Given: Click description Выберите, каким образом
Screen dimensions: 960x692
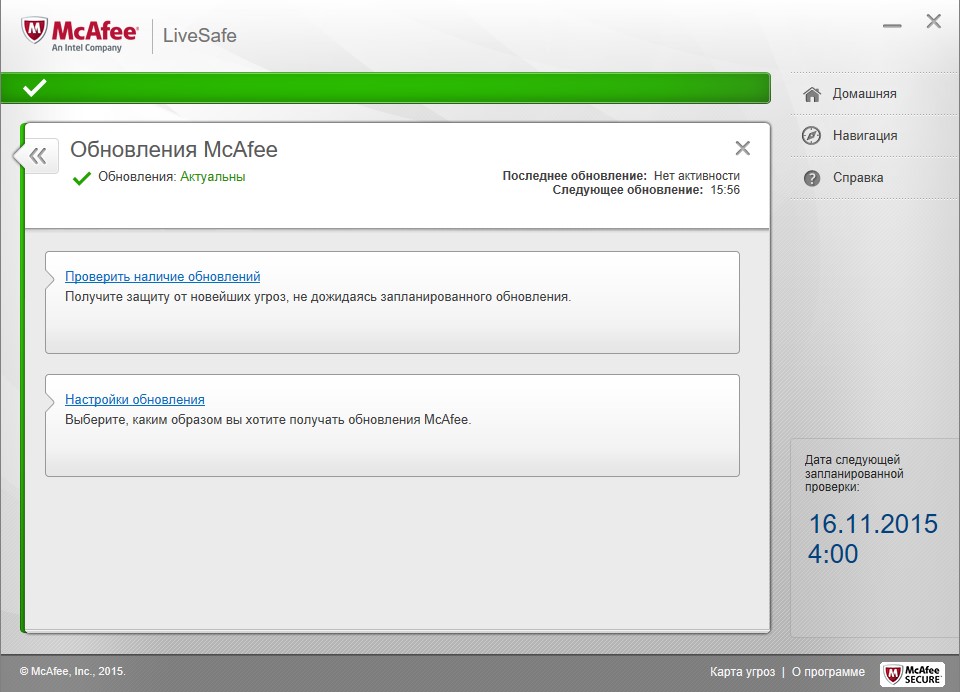Looking at the screenshot, I should click(268, 420).
